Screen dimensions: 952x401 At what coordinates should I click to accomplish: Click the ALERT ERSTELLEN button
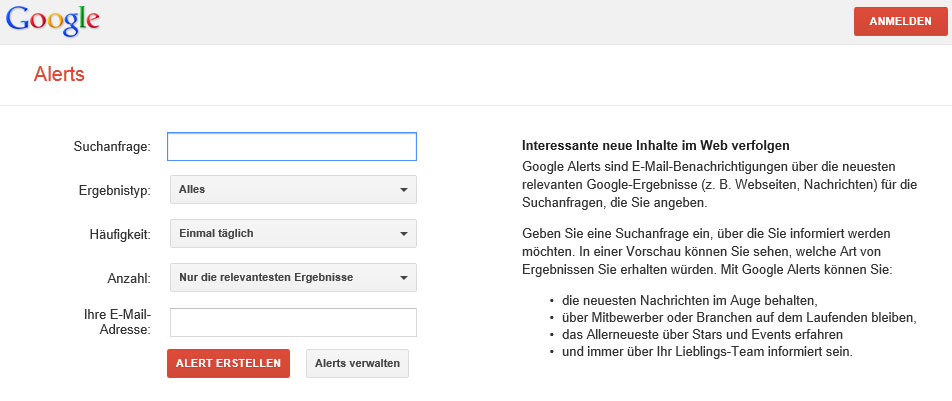(228, 363)
